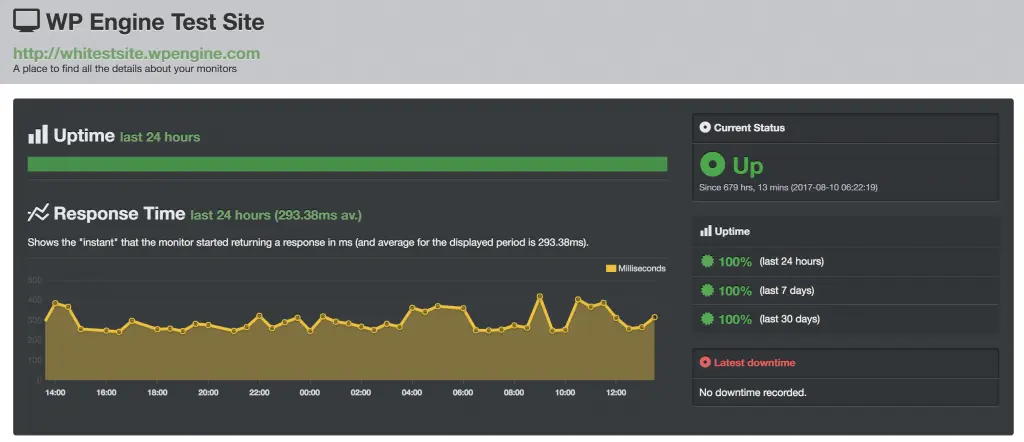Click the 00:00 label on the chart axis
The image size is (1024, 442).
tap(310, 393)
